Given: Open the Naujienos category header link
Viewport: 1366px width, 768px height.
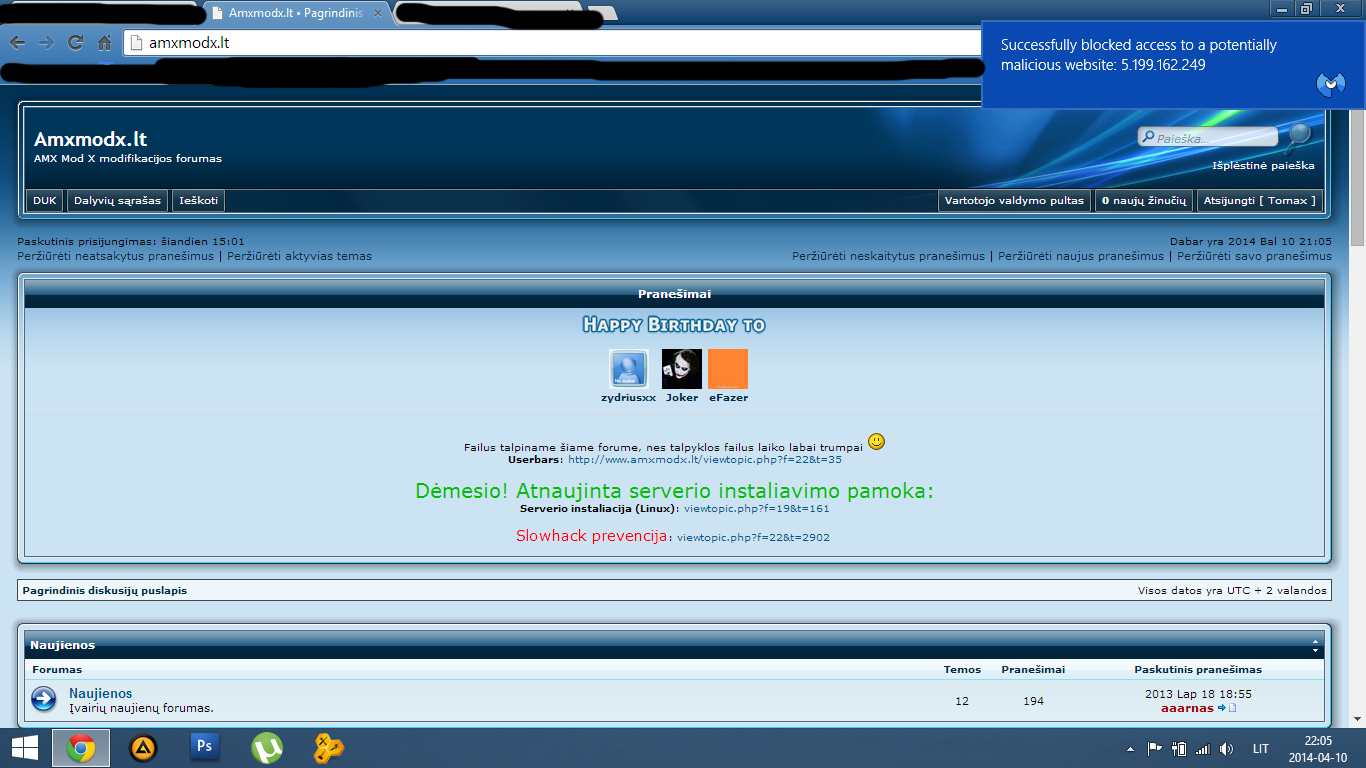Looking at the screenshot, I should coord(63,646).
